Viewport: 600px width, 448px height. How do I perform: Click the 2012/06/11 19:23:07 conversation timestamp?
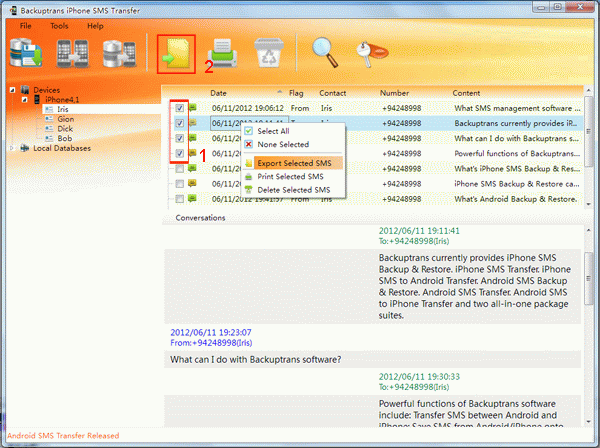pyautogui.click(x=211, y=332)
